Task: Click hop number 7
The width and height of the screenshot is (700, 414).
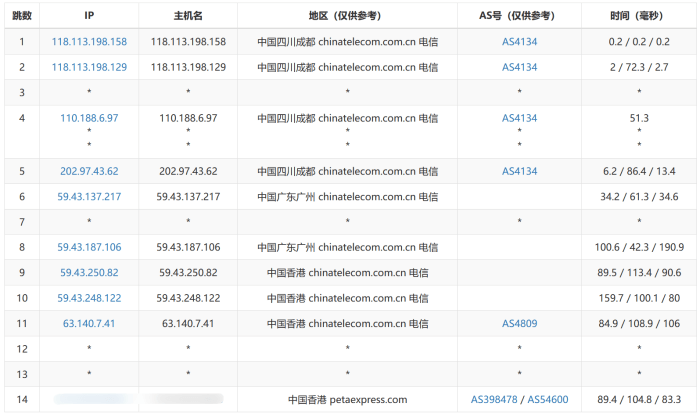Action: [x=22, y=222]
